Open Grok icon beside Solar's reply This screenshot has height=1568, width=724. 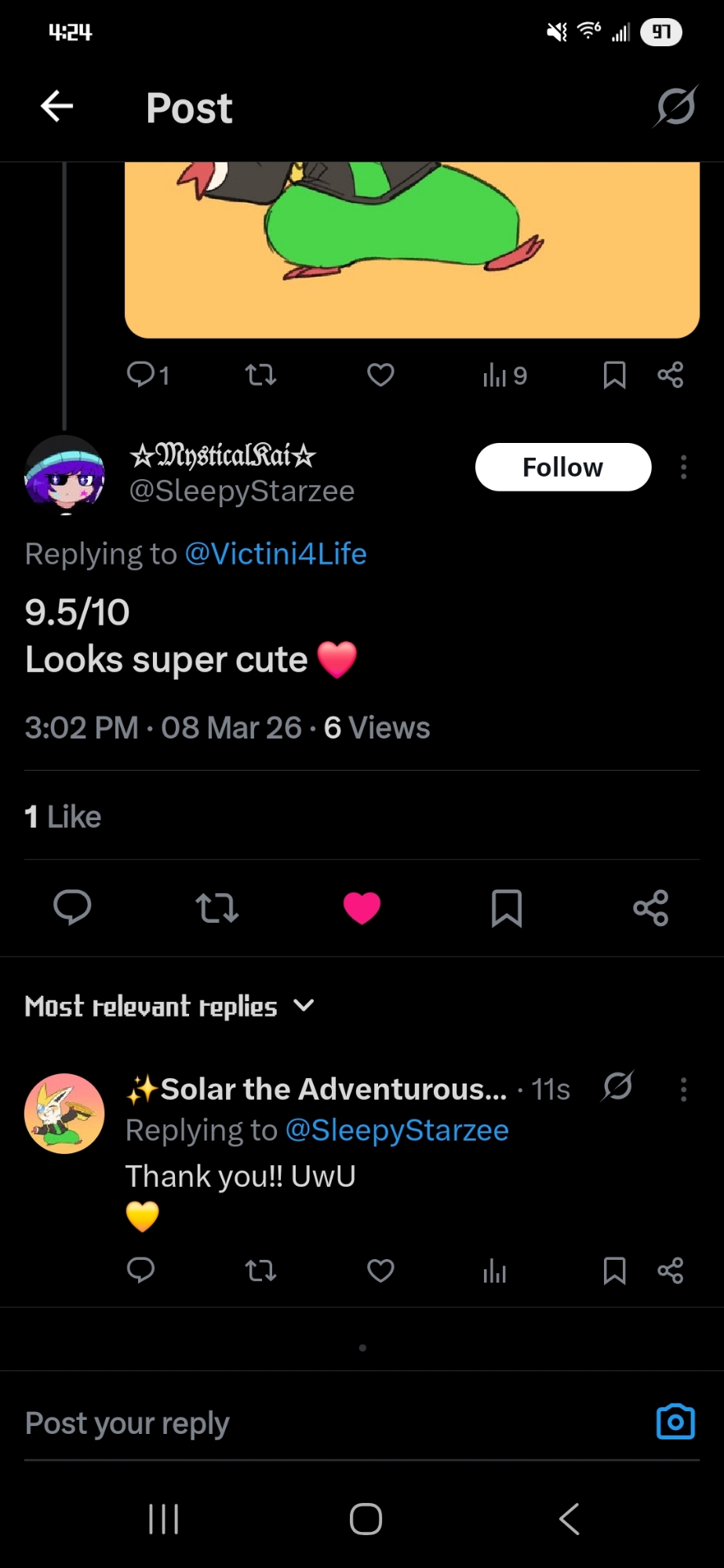[x=618, y=1087]
